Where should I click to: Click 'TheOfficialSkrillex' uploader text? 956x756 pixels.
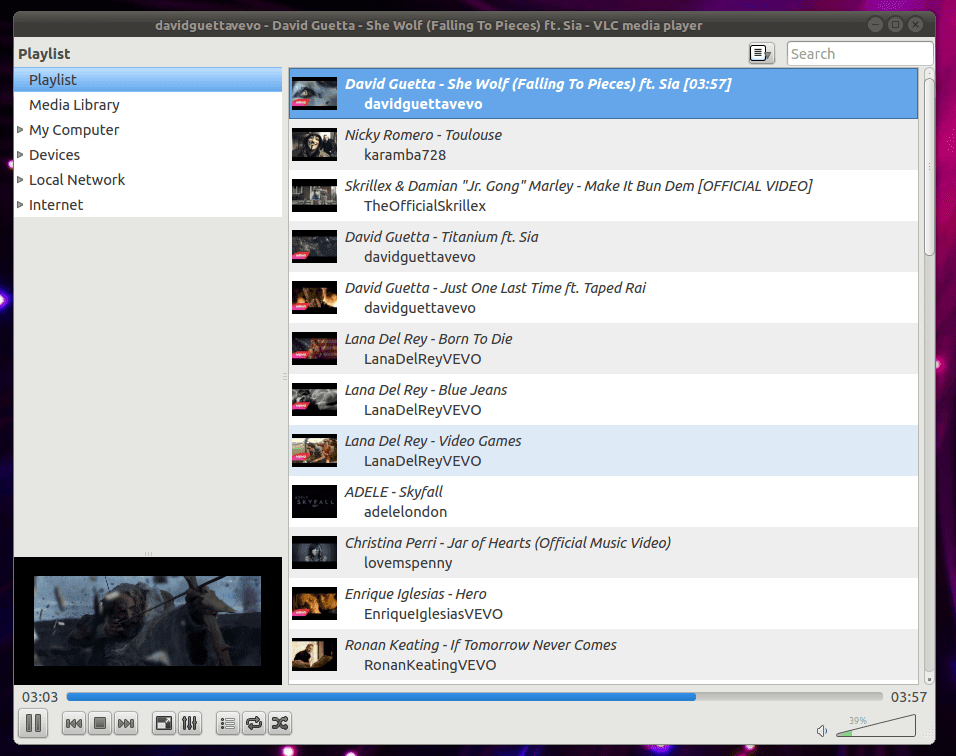point(425,206)
